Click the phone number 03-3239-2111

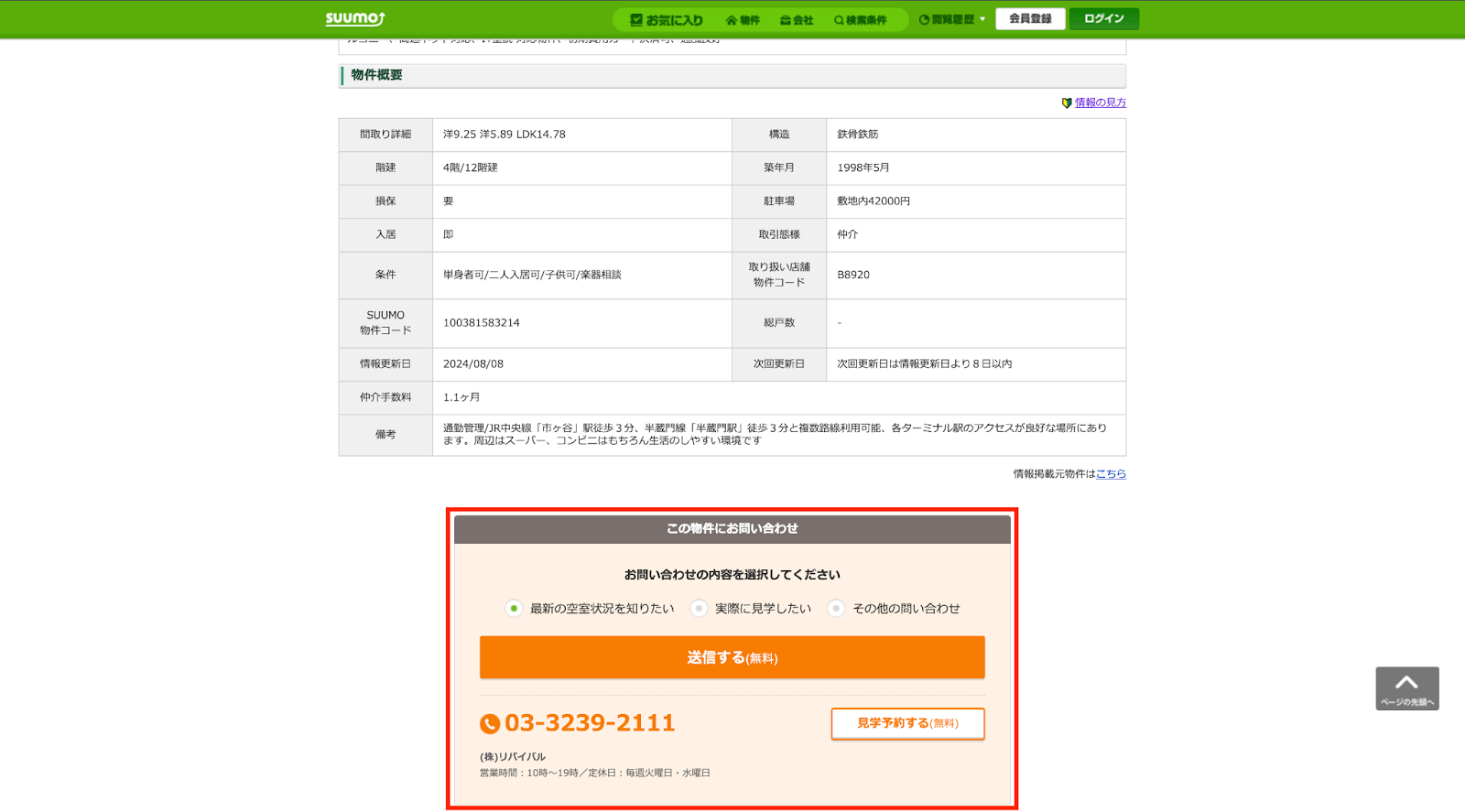[x=590, y=723]
